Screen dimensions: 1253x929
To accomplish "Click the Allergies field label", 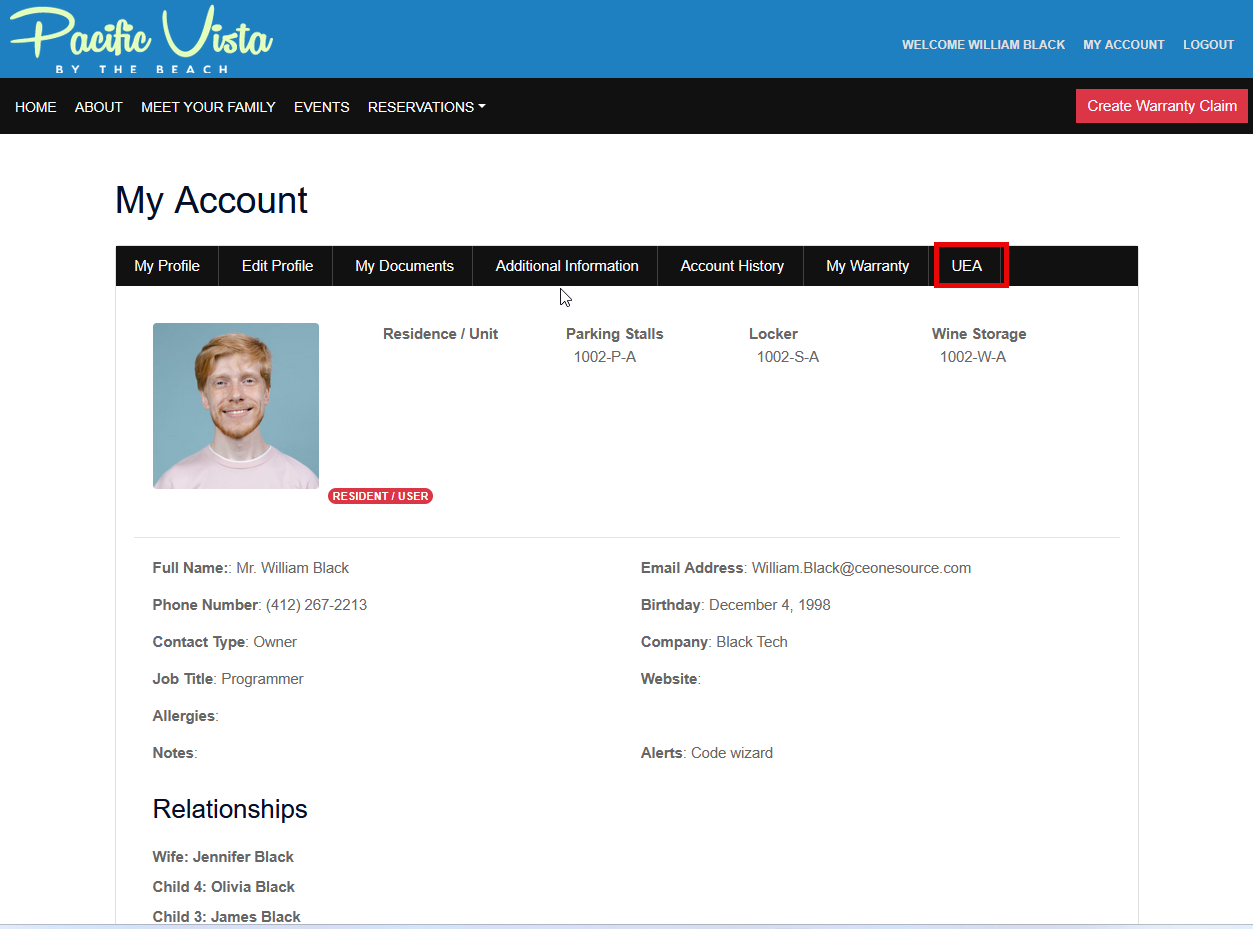I will coord(184,716).
